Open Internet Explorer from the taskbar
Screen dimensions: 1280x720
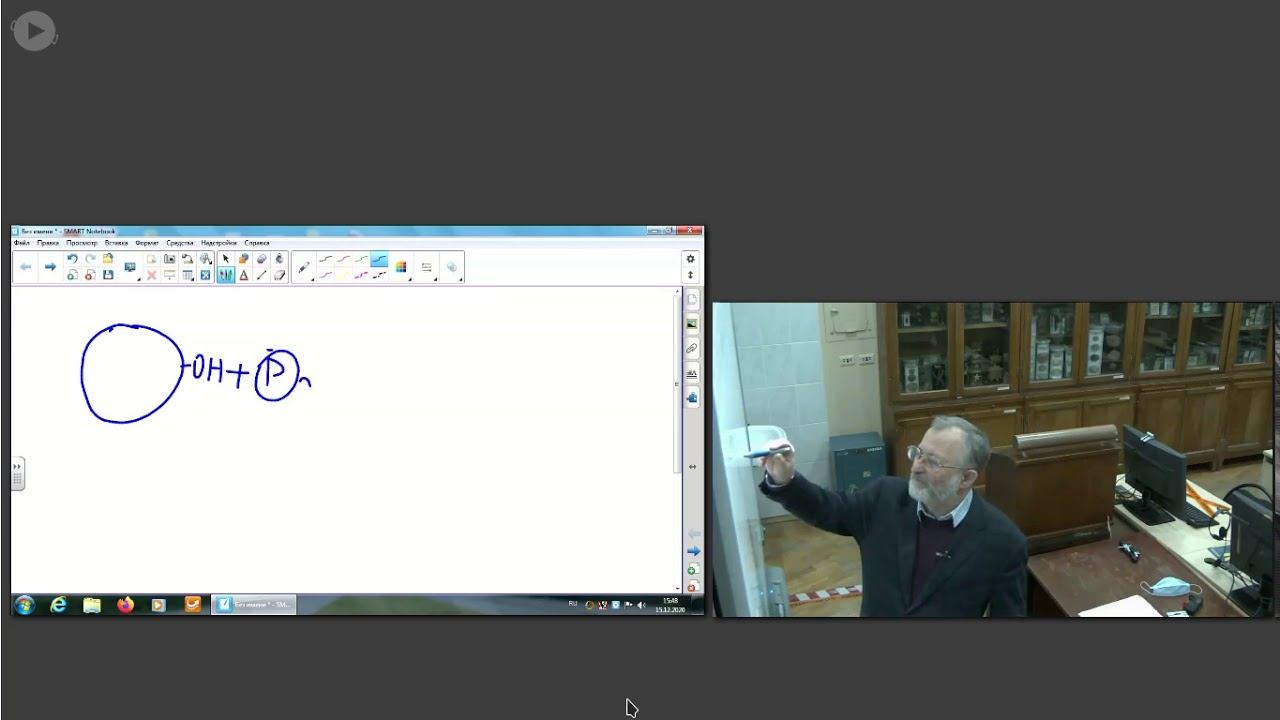coord(59,604)
